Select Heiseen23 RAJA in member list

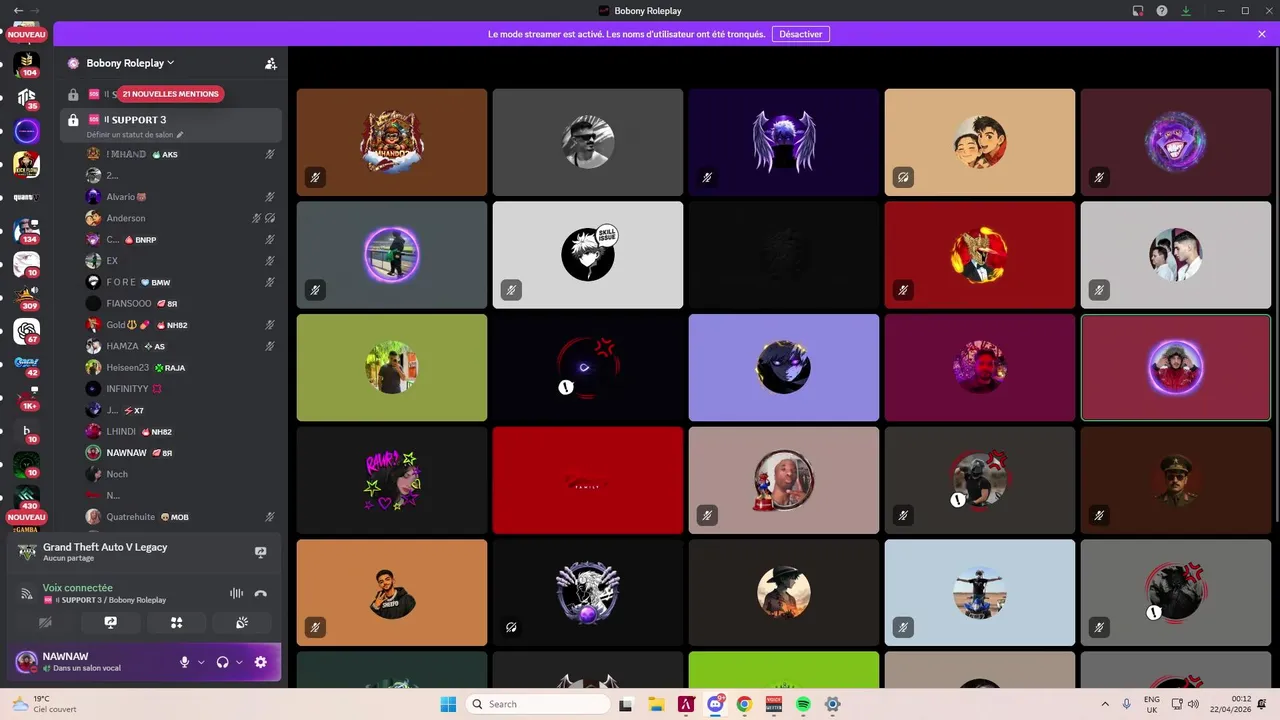[180, 367]
